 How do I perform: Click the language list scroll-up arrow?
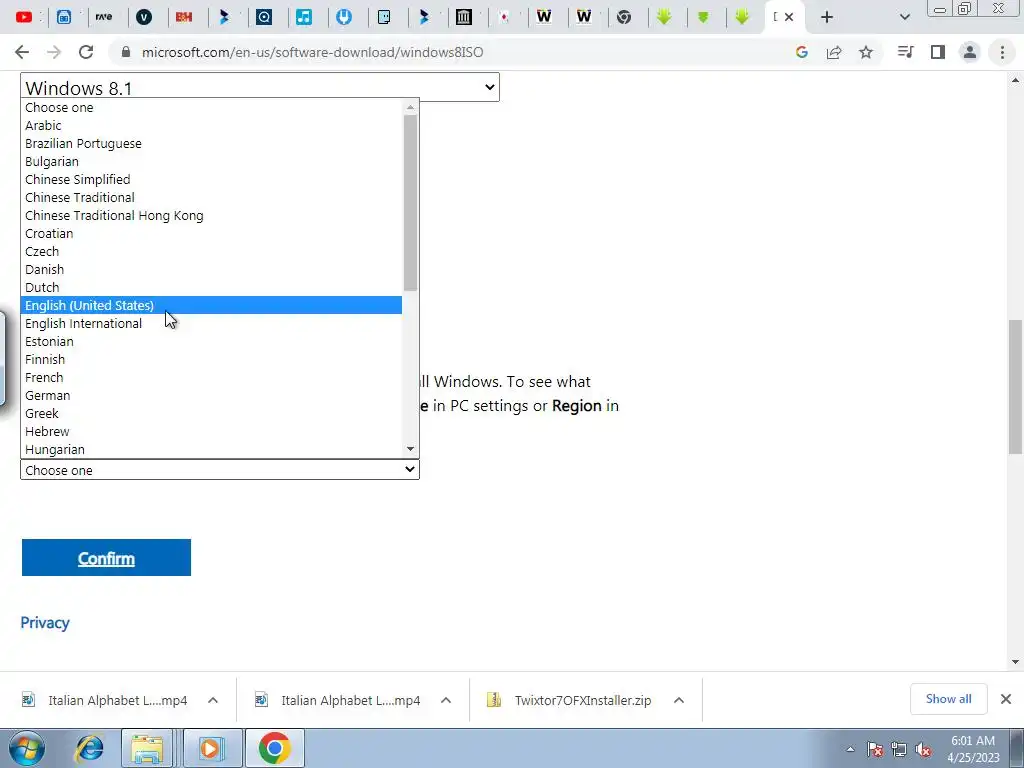[x=410, y=107]
